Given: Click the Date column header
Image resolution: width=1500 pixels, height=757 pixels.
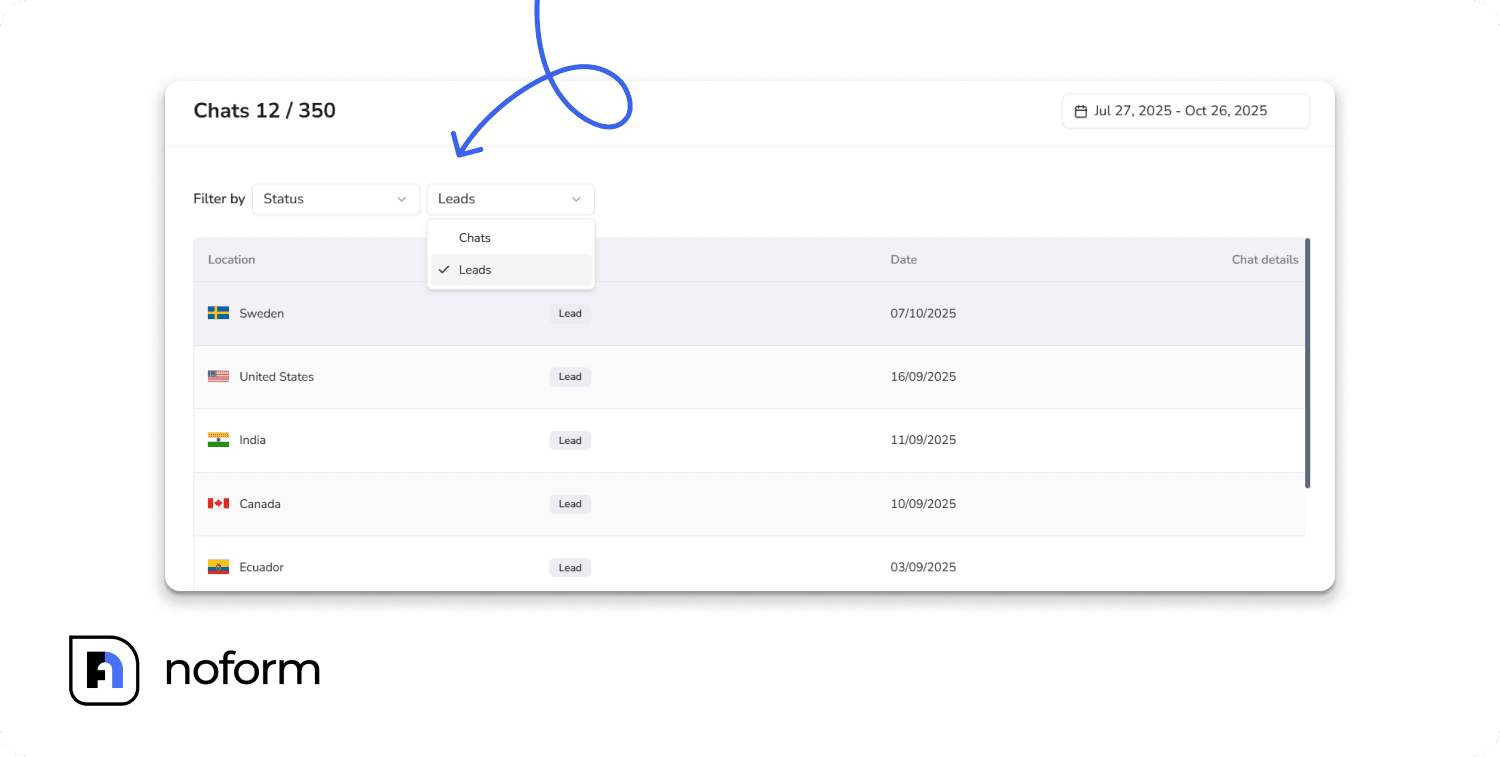Looking at the screenshot, I should click(903, 259).
